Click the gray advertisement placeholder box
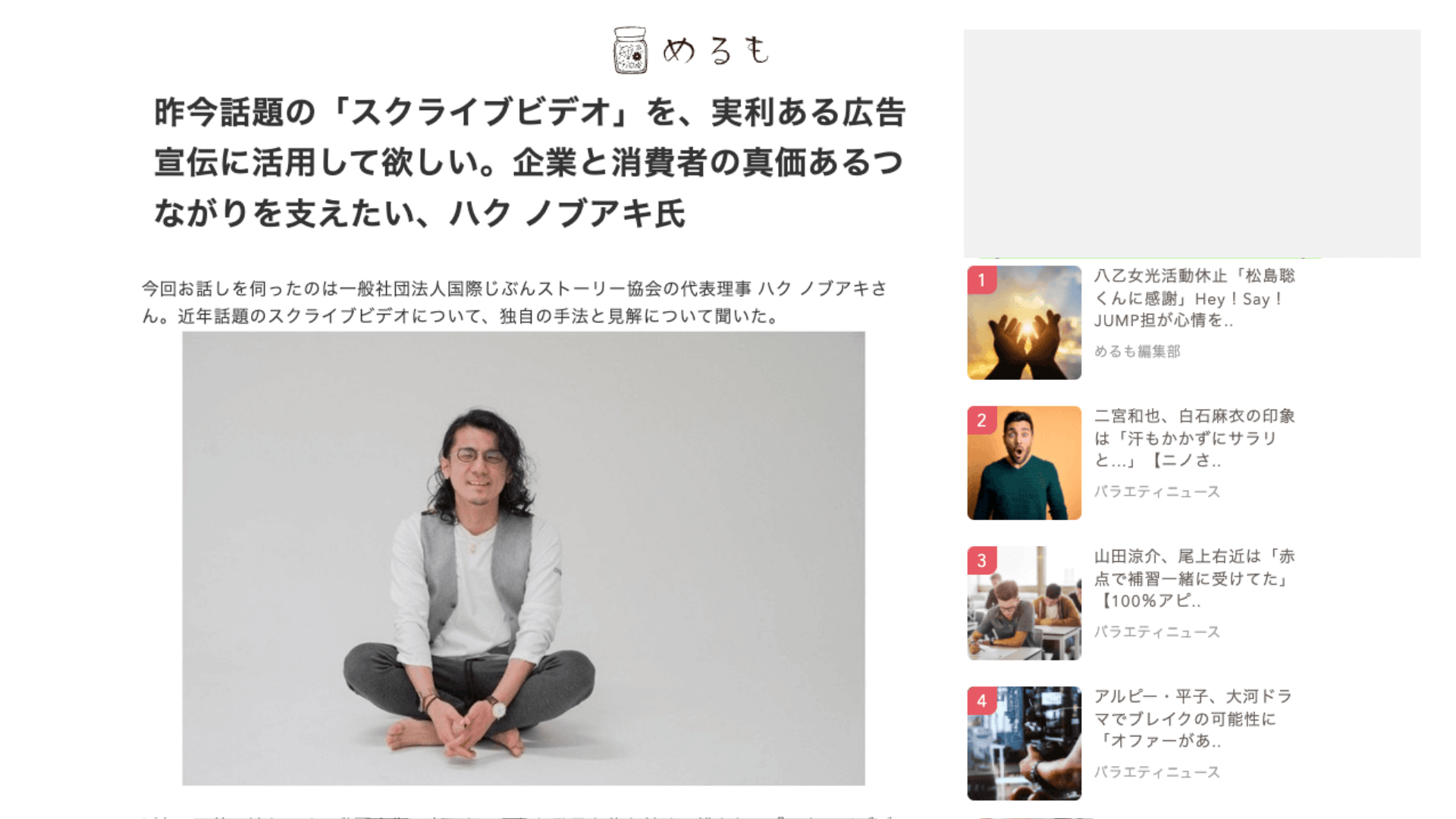Image resolution: width=1456 pixels, height=819 pixels. [x=1192, y=143]
